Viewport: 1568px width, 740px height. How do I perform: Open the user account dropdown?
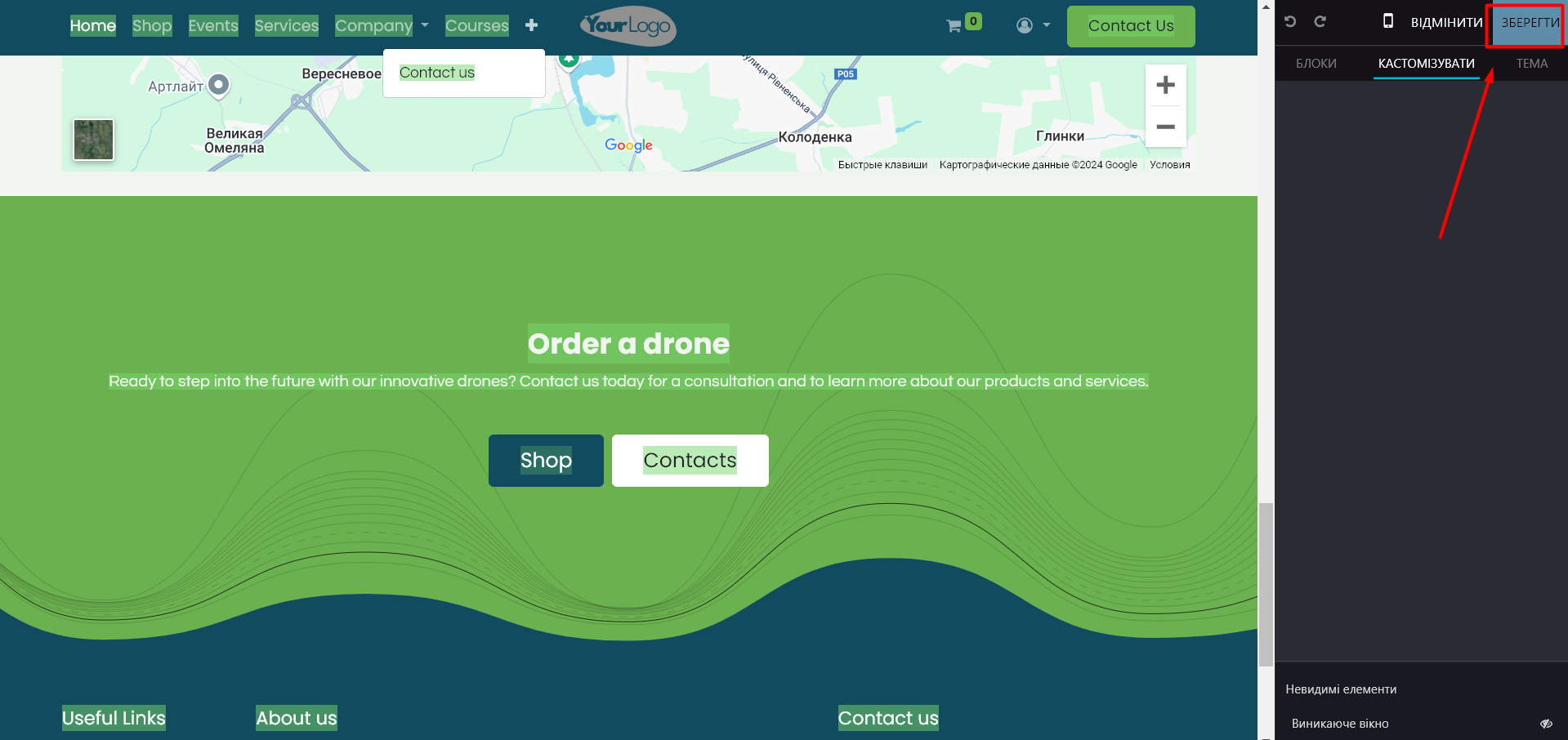pos(1033,26)
